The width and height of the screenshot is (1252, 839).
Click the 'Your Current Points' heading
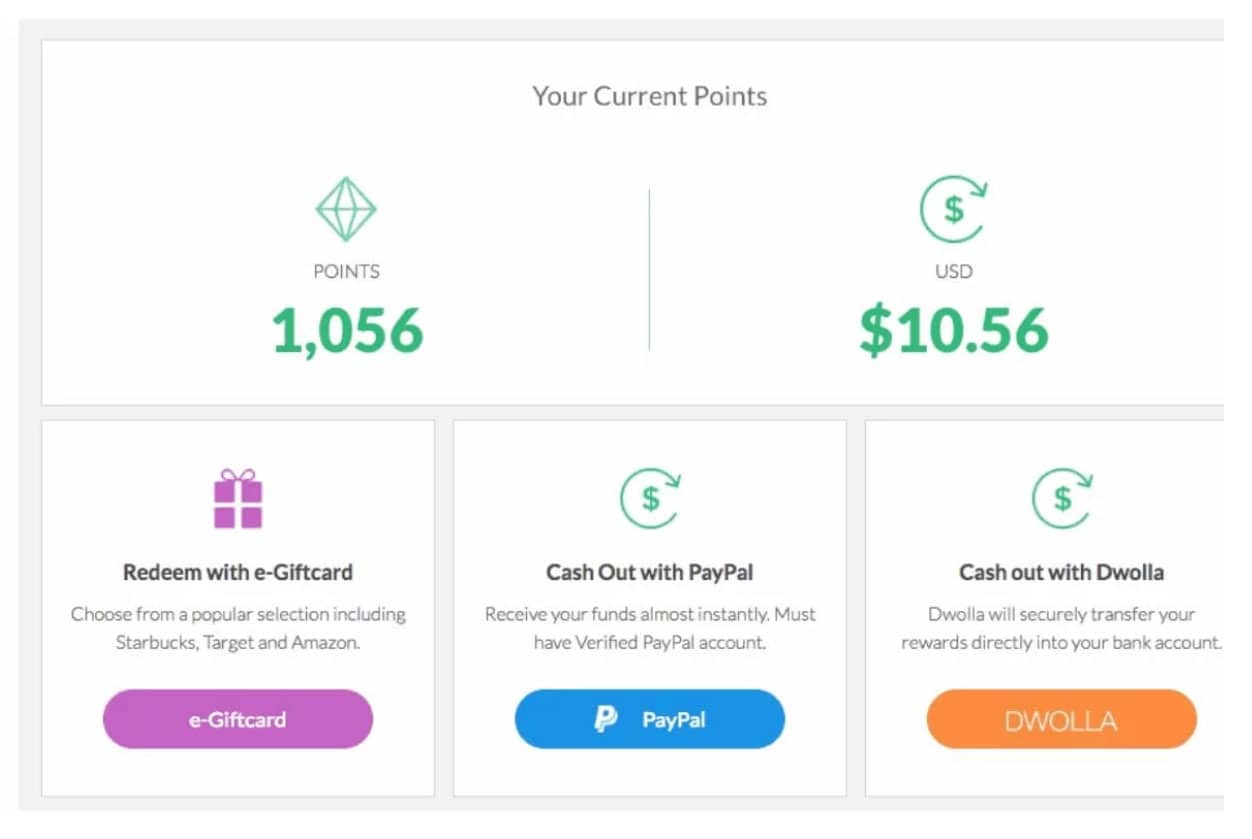click(650, 96)
